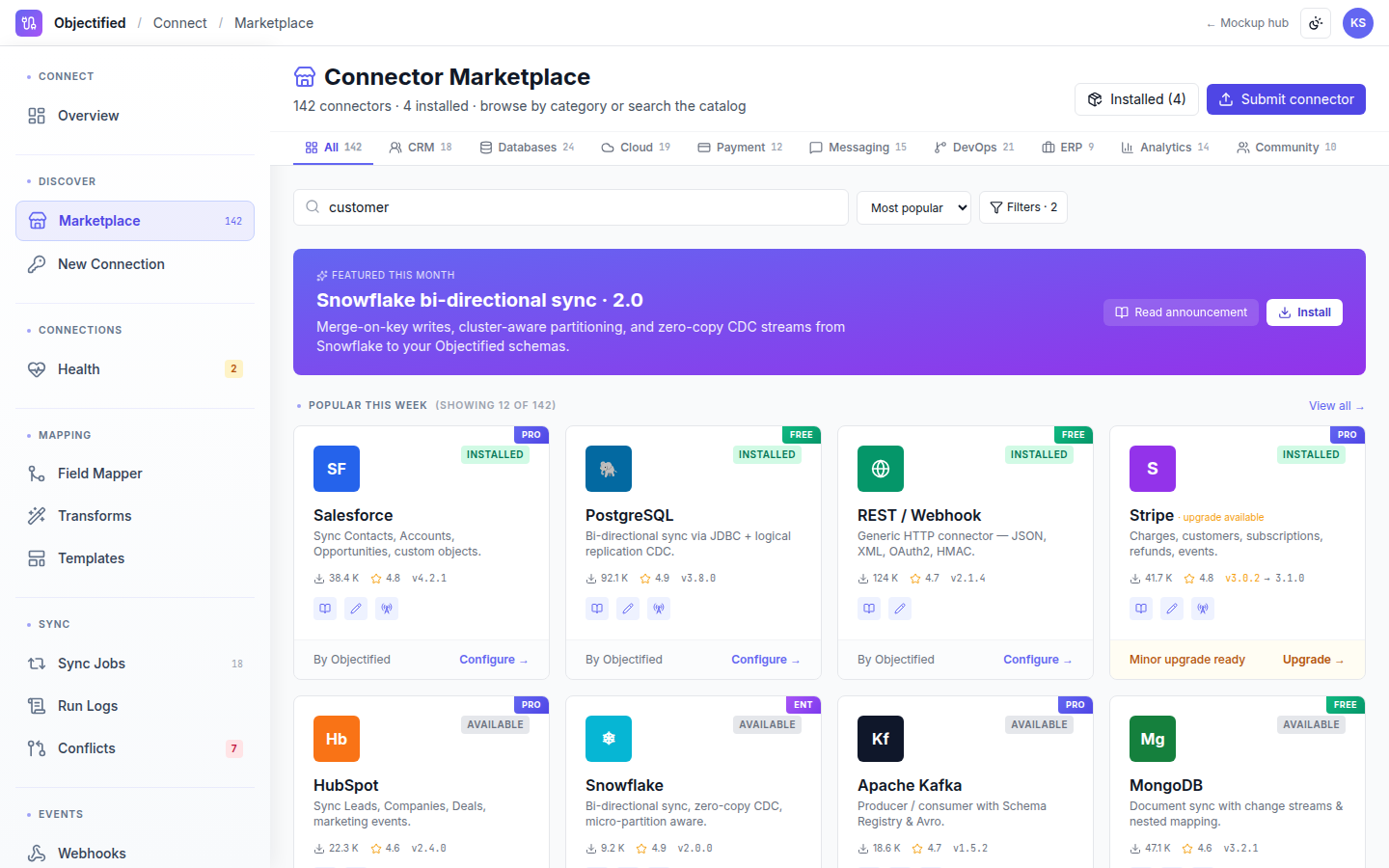Click the Mockup hub link

pyautogui.click(x=1247, y=23)
